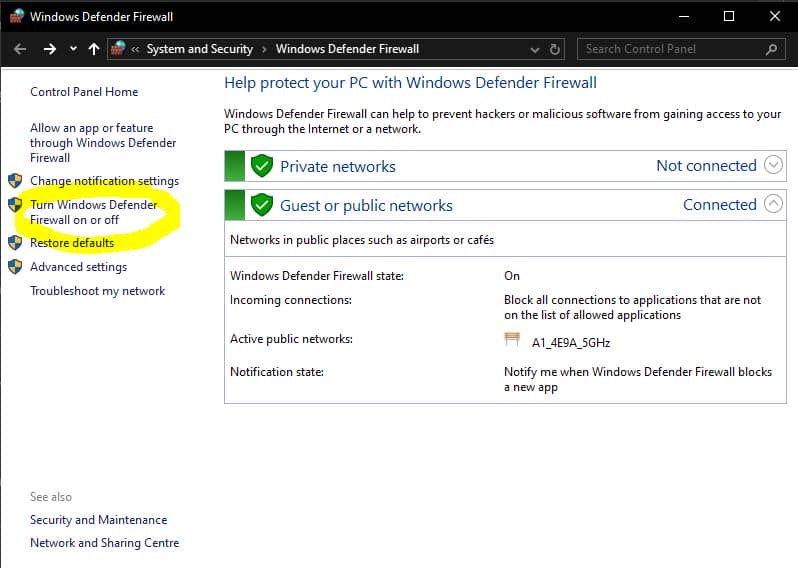Open Troubleshoot my network
Viewport: 798px width, 568px height.
pos(97,291)
